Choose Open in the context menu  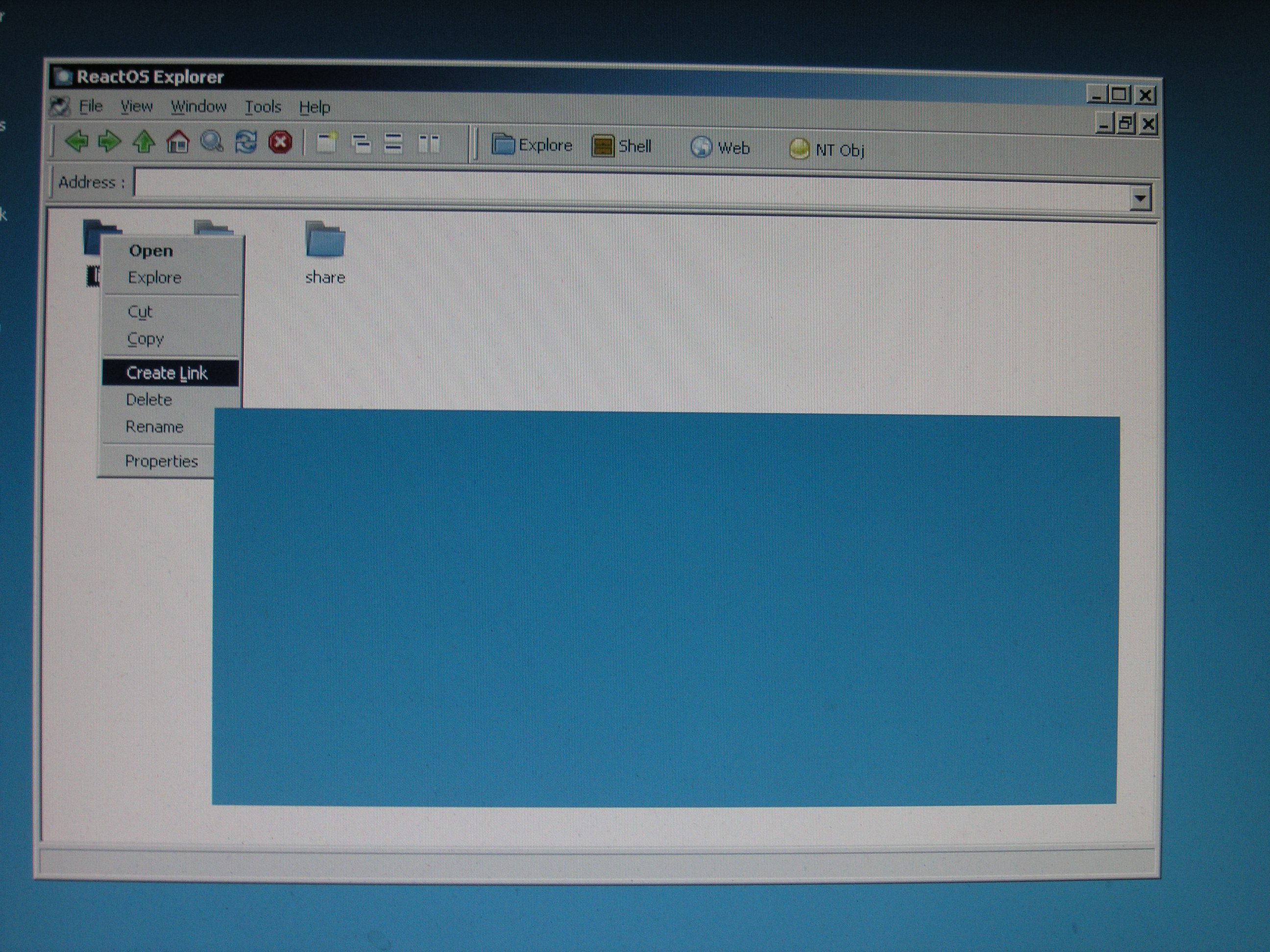coord(171,251)
